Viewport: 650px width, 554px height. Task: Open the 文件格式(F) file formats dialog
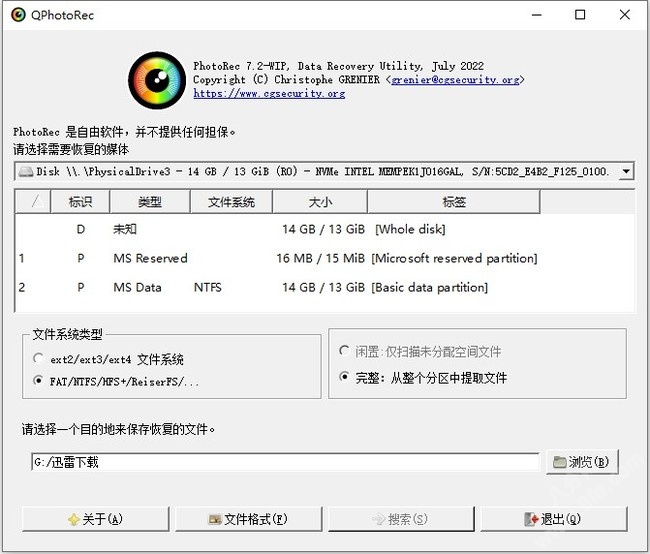(249, 519)
